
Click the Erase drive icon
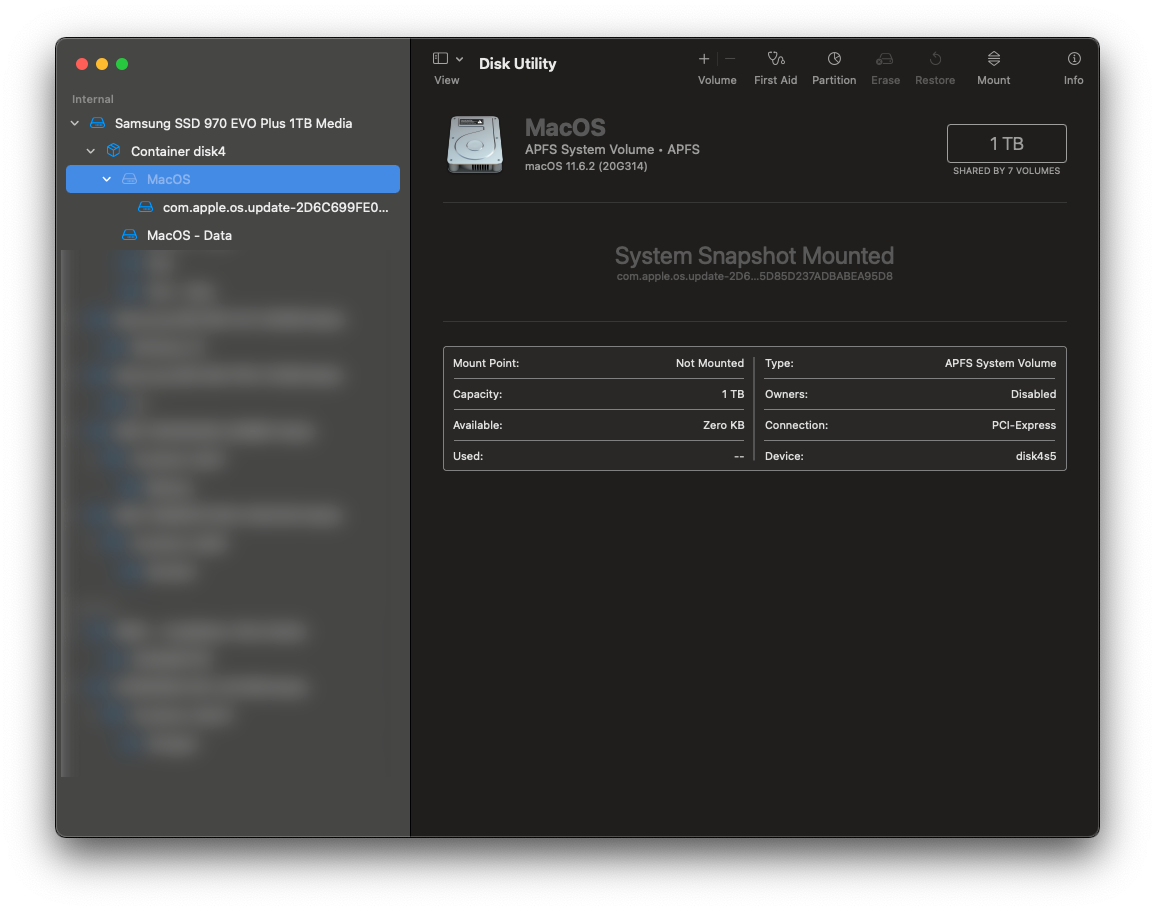[885, 58]
